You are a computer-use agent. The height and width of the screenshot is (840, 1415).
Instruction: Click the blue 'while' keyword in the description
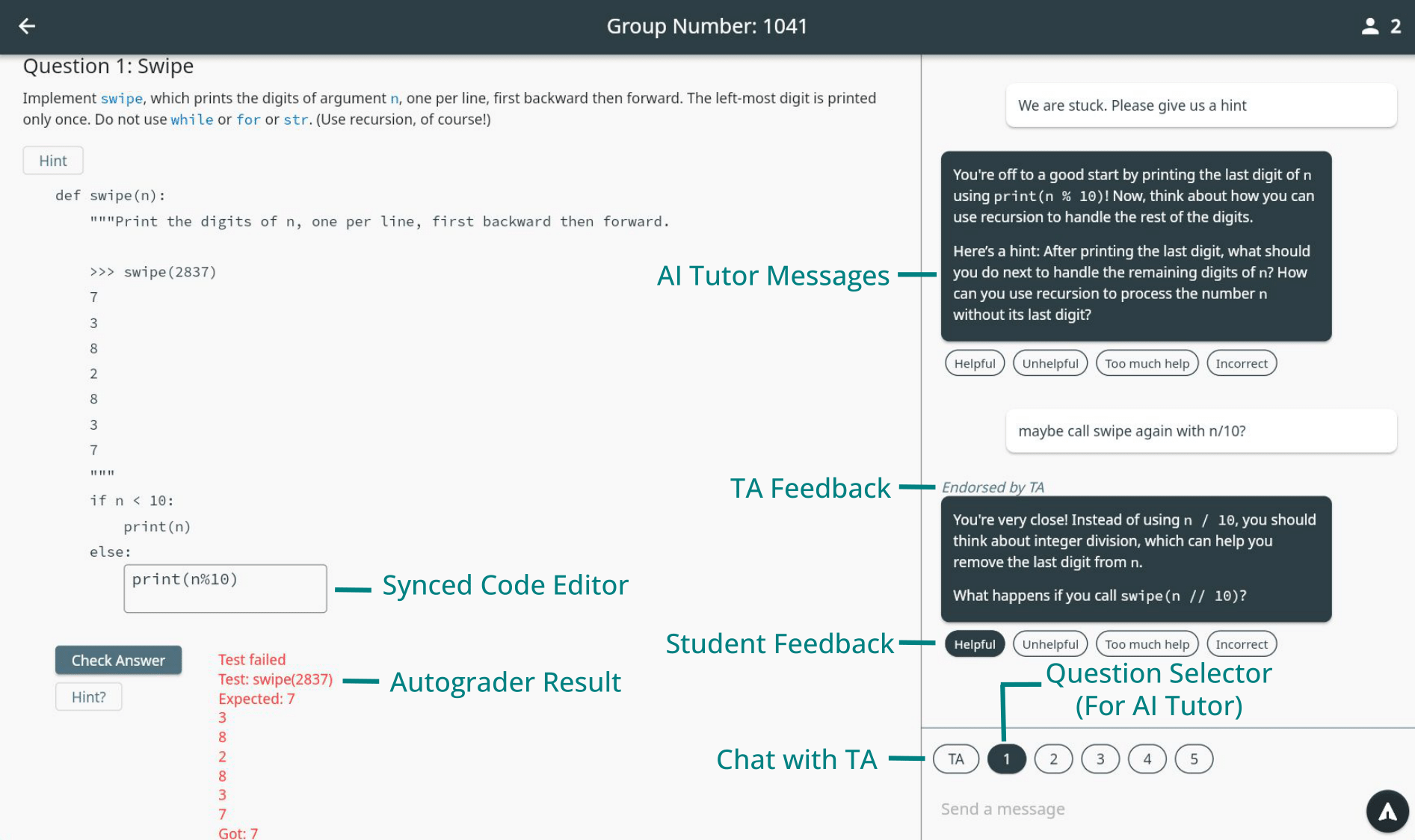click(x=192, y=120)
